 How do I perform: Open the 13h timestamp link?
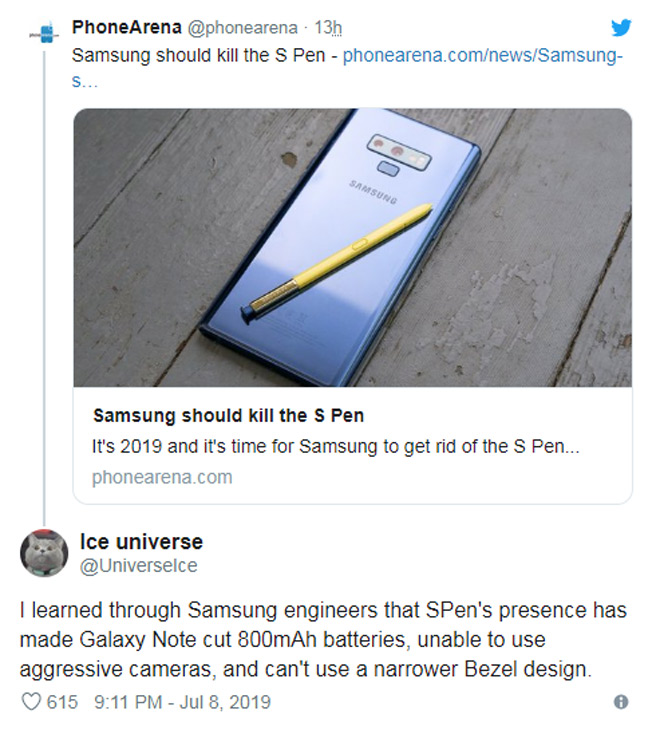(x=328, y=27)
